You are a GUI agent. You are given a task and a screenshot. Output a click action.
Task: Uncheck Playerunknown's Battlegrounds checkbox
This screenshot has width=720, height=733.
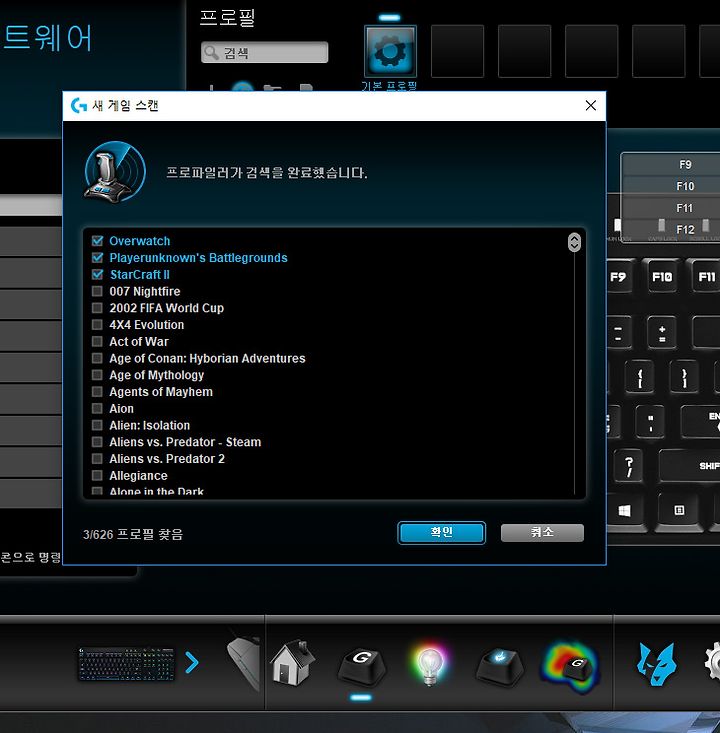[97, 258]
